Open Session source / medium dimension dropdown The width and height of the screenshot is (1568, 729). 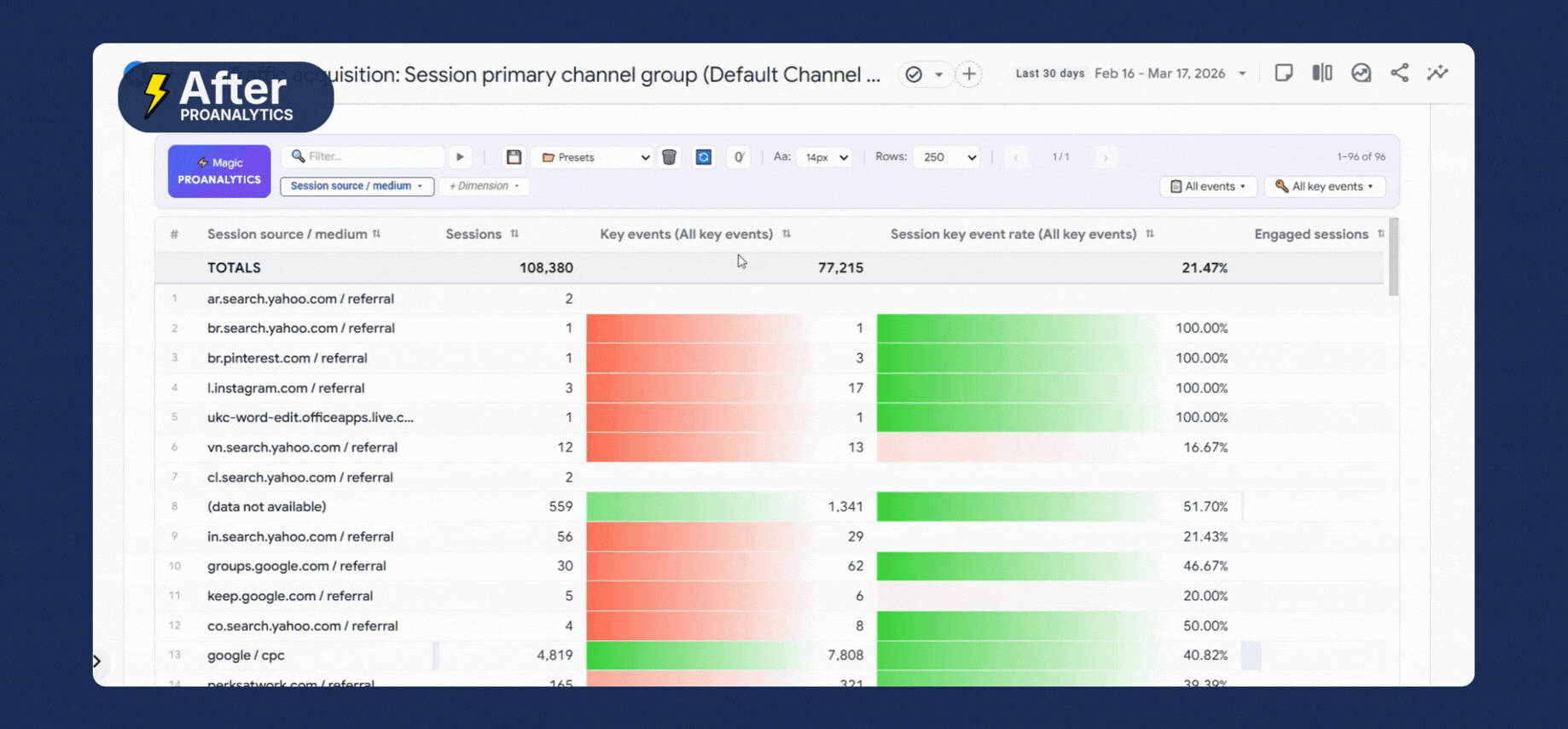pyautogui.click(x=357, y=186)
